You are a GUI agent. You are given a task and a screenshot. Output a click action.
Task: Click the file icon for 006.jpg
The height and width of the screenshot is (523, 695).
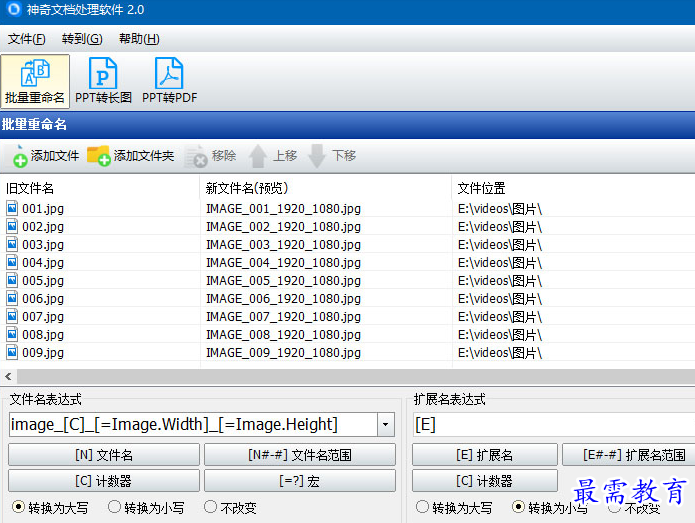[12, 298]
